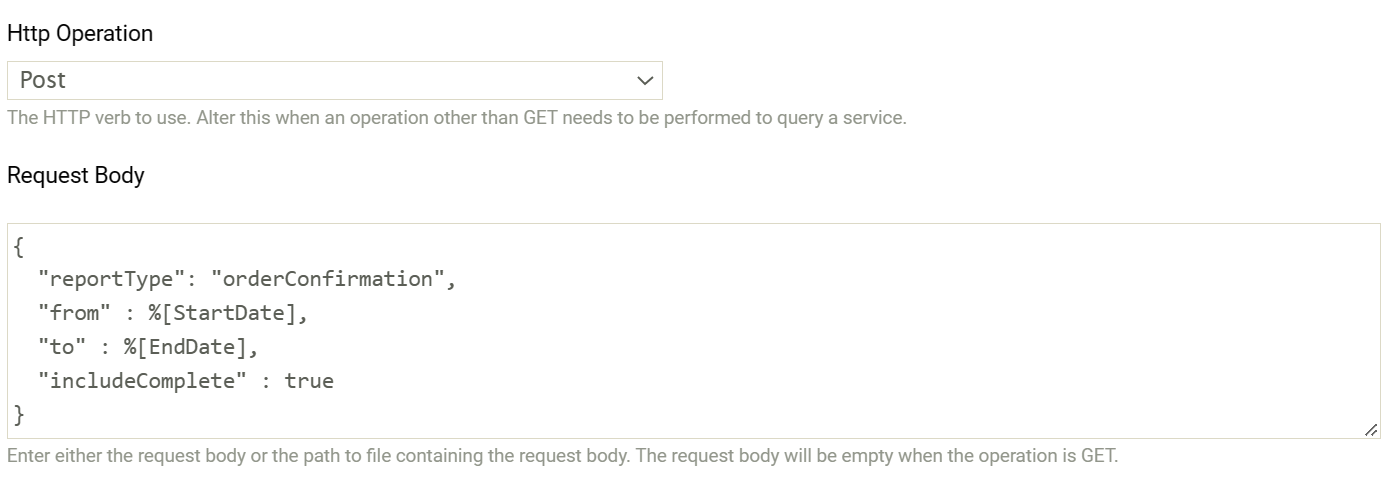Click the selected "Post" value text
Image resolution: width=1393 pixels, height=481 pixels.
click(x=43, y=80)
